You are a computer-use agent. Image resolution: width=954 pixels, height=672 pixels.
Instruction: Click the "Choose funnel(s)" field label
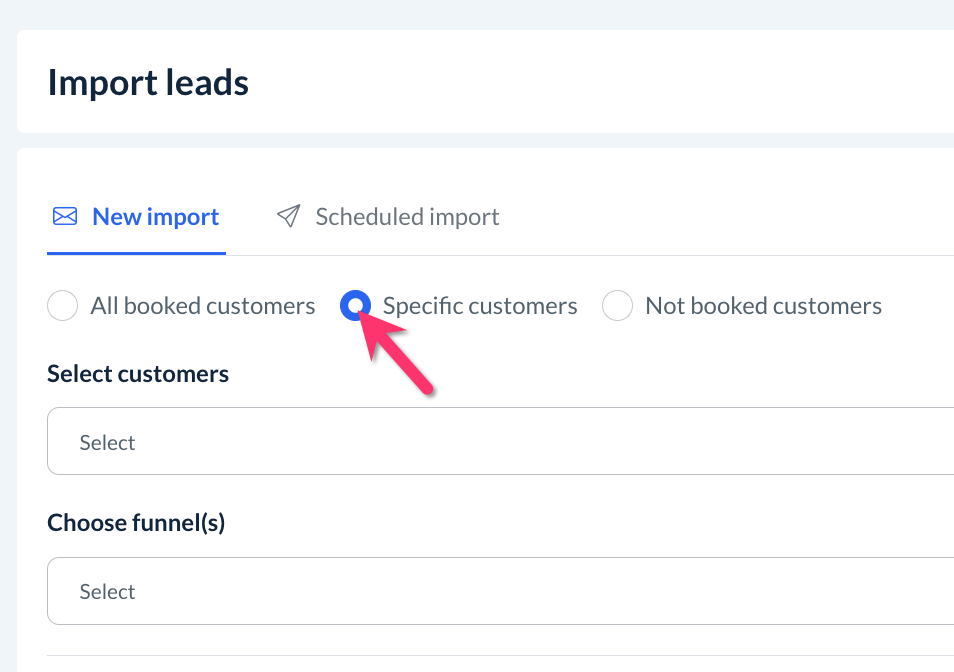[136, 523]
